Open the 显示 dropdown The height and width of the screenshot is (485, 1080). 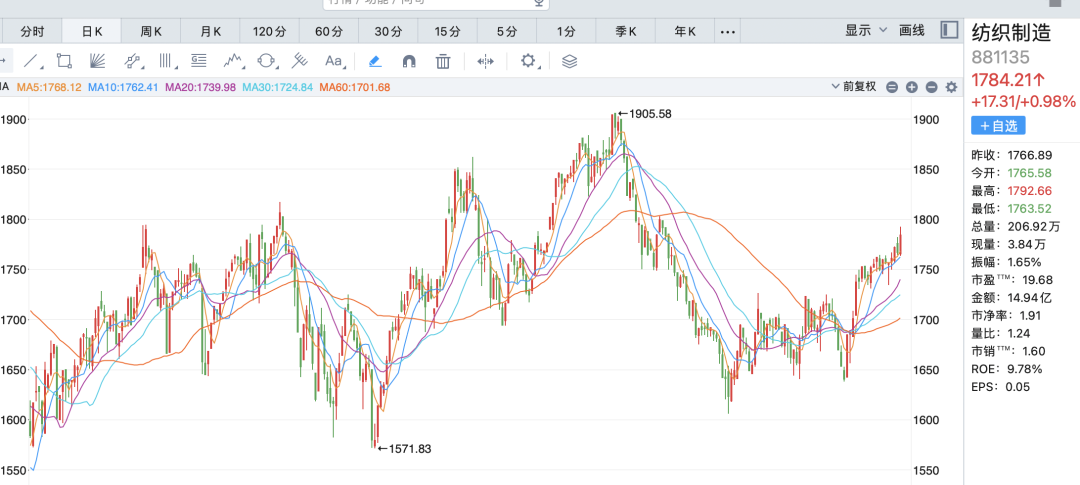point(866,30)
